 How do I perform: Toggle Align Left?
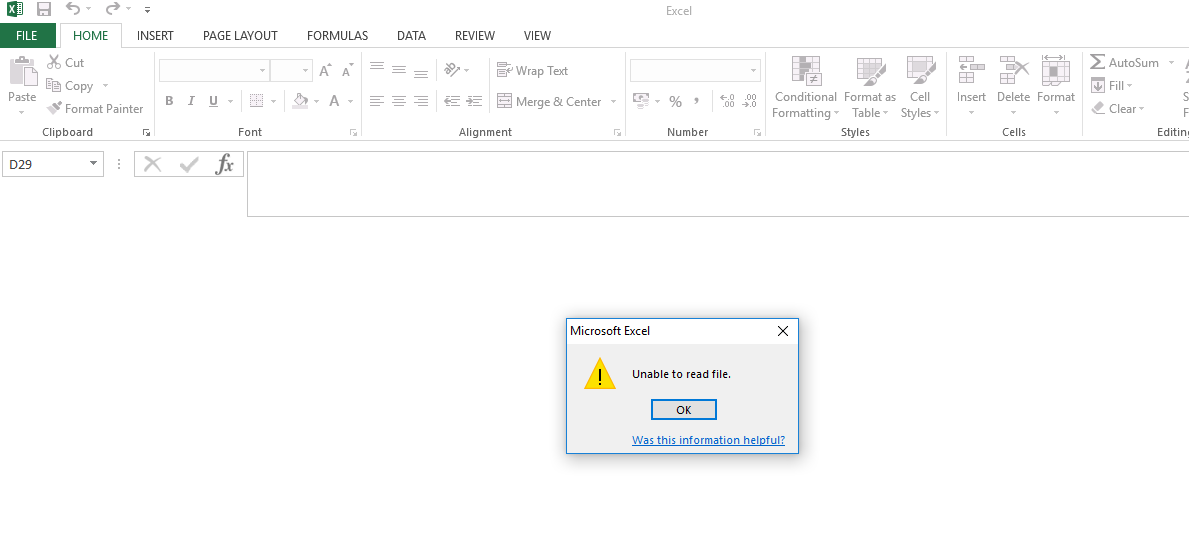click(377, 101)
